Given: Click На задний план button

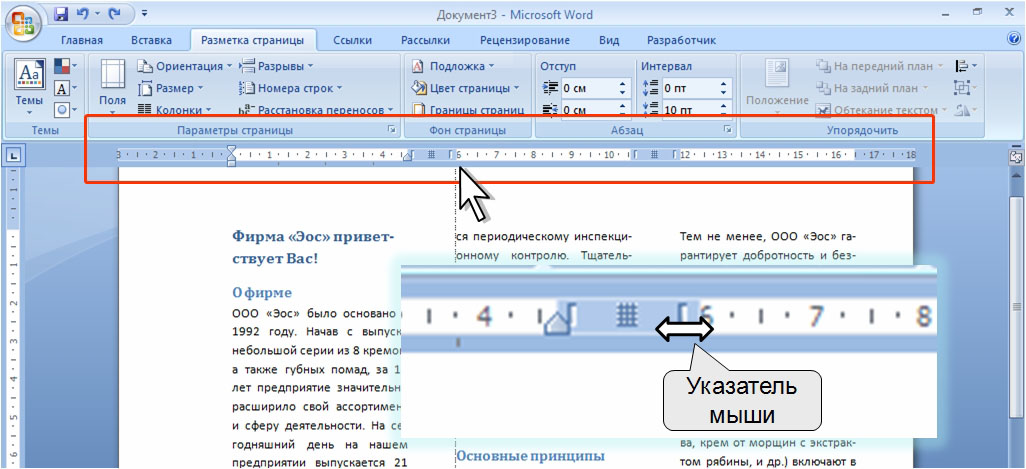Looking at the screenshot, I should pos(874,88).
